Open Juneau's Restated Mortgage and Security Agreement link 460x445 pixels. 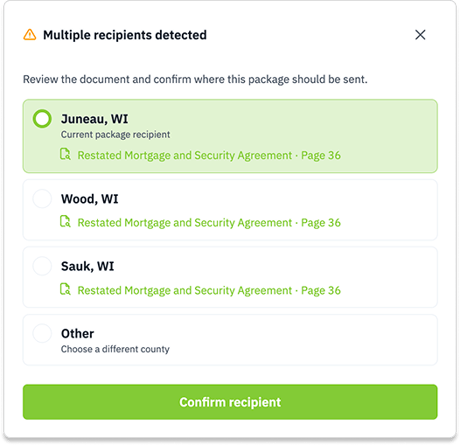click(209, 155)
